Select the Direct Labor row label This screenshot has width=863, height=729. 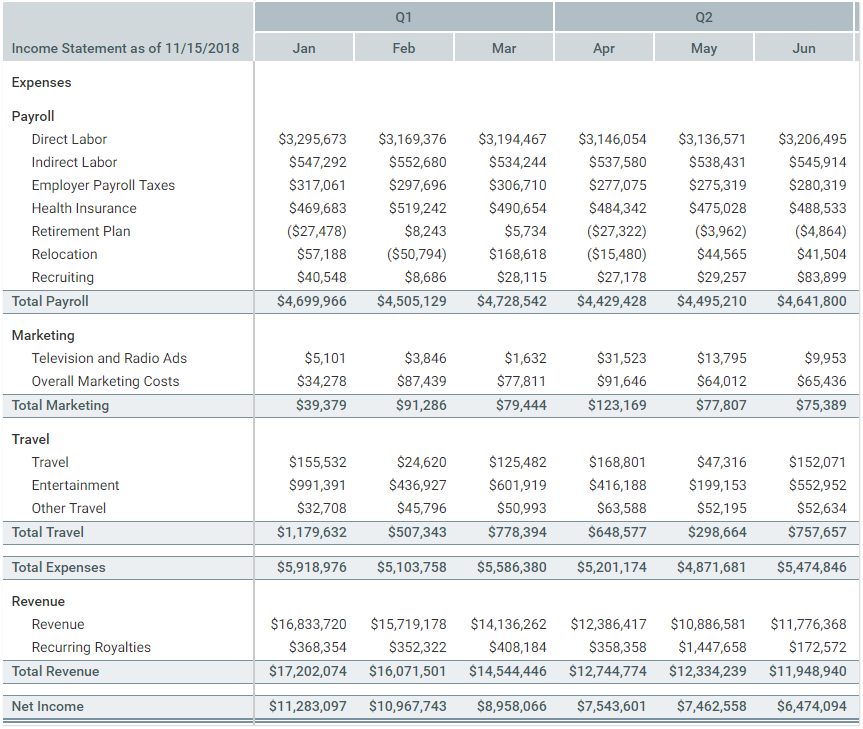[69, 139]
